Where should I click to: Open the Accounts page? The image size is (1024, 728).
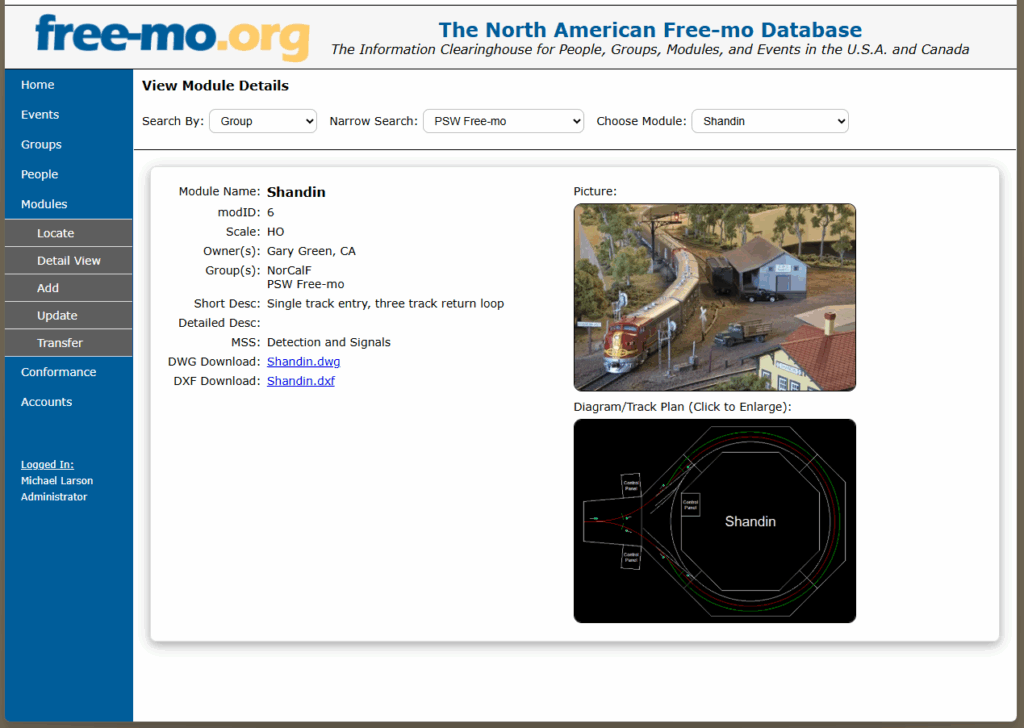[46, 401]
